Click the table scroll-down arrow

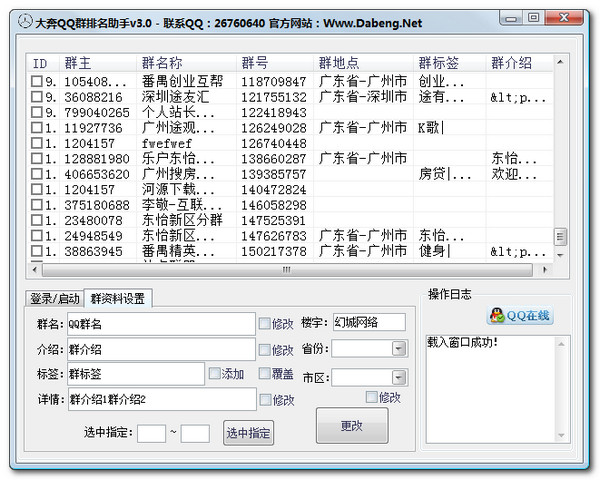click(561, 255)
